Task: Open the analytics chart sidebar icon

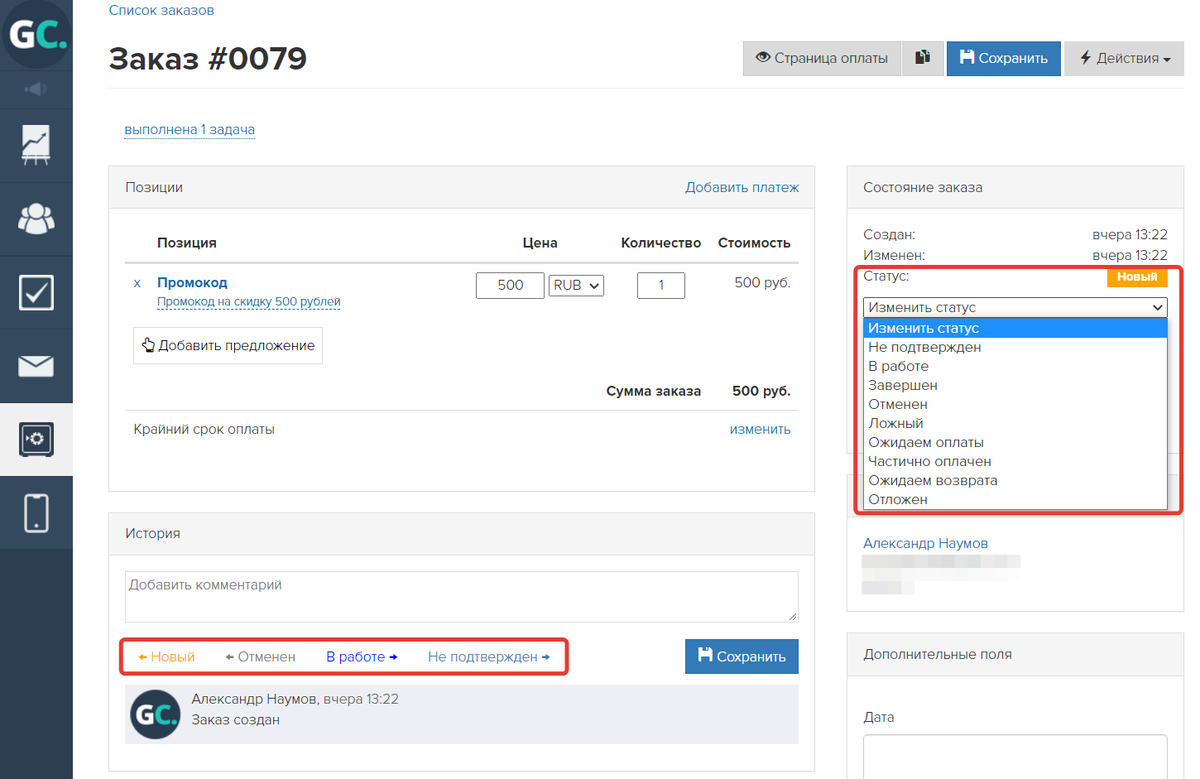Action: (x=36, y=145)
